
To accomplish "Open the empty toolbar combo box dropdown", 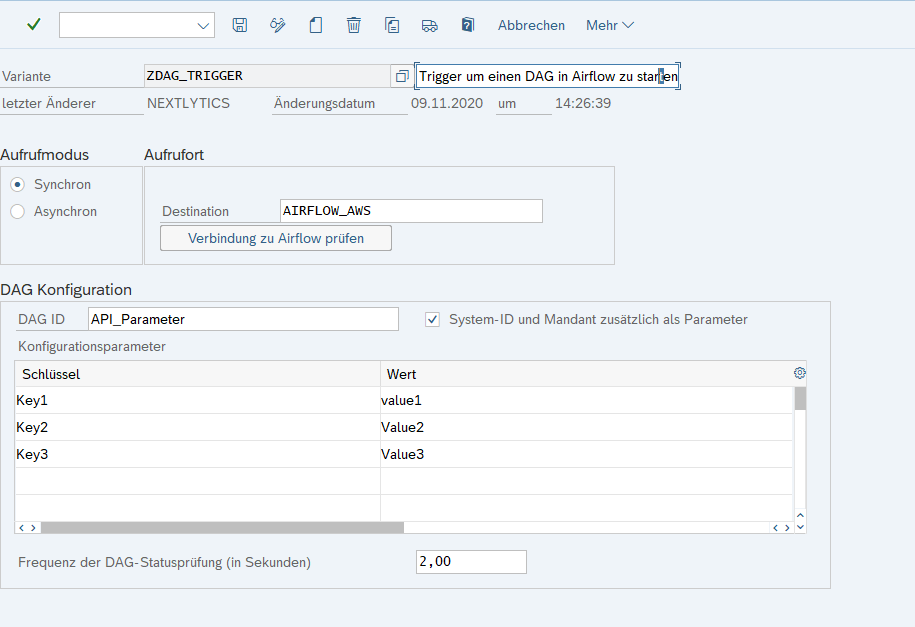I will 204,25.
